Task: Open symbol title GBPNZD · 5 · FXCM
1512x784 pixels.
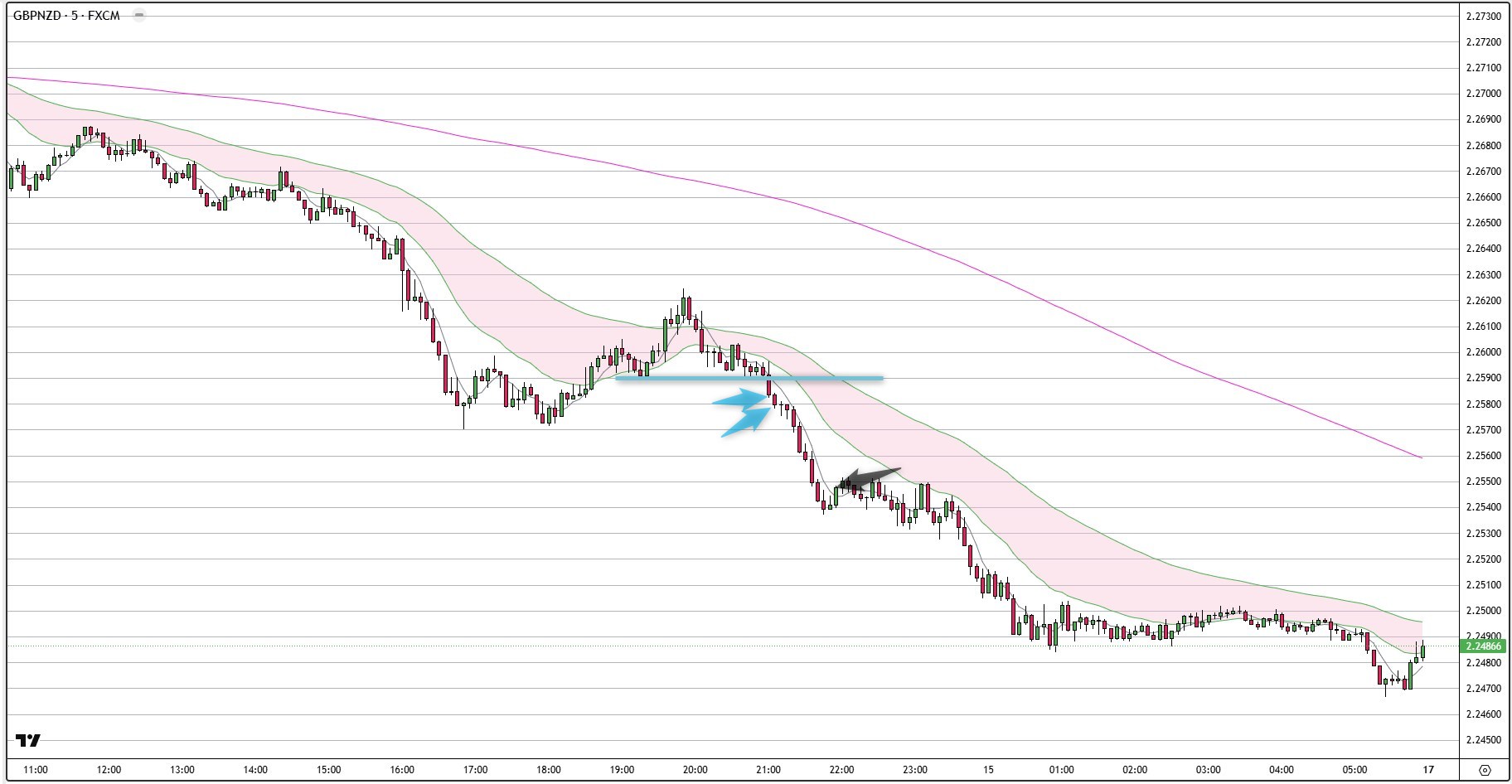Action: (x=66, y=16)
